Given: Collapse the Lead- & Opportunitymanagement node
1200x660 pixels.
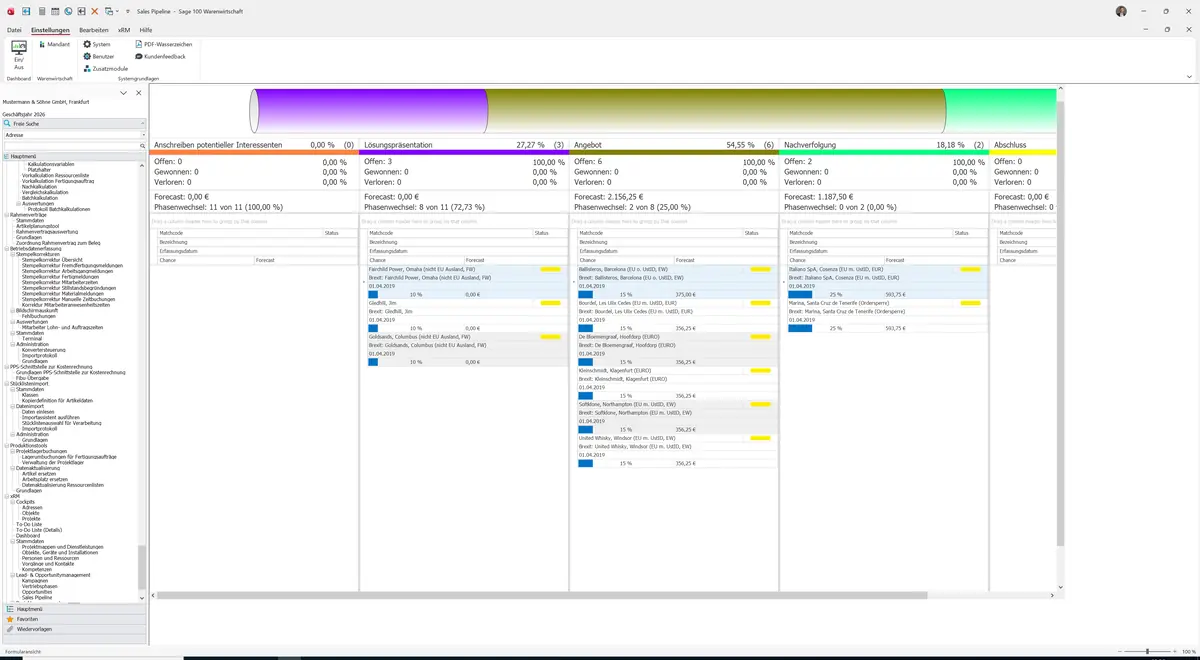Looking at the screenshot, I should tap(12, 575).
